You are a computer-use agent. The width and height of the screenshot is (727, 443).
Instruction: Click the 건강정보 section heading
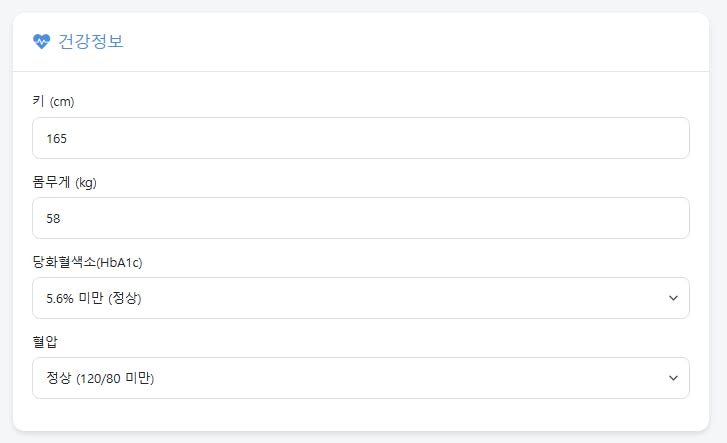(x=91, y=41)
